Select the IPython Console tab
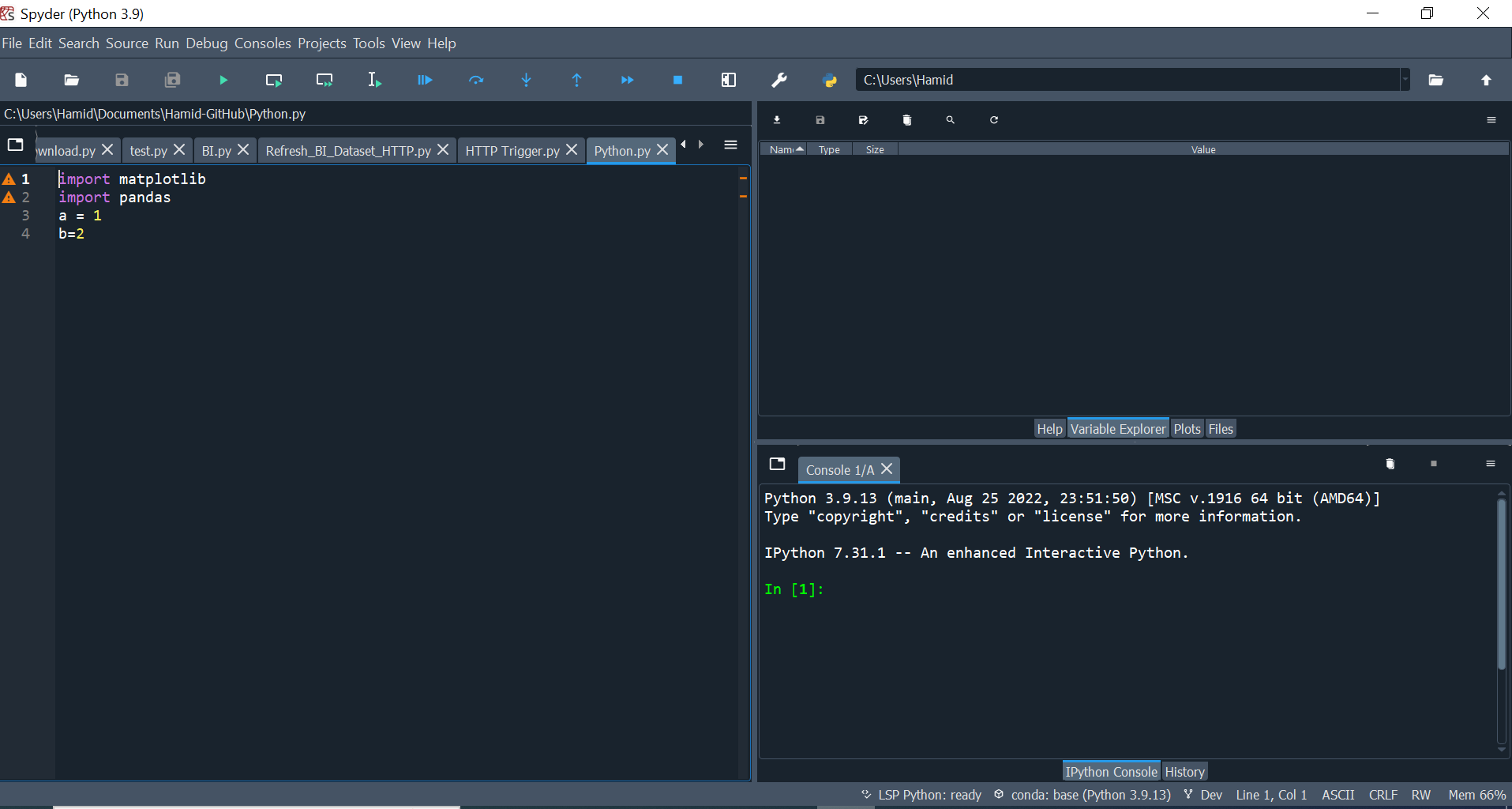Viewport: 1512px width, 809px height. 1111,772
